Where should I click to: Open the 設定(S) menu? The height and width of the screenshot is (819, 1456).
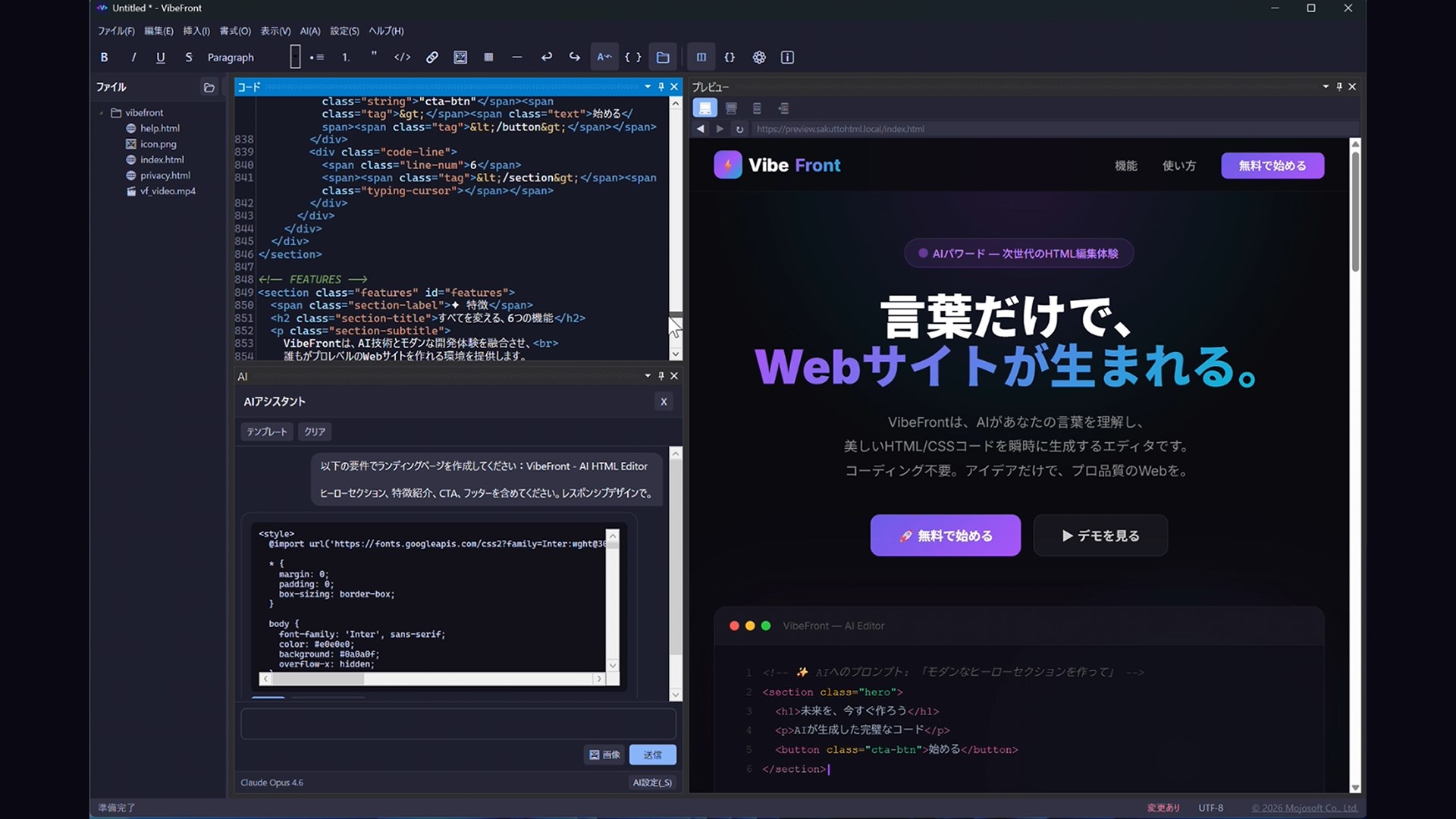(344, 31)
